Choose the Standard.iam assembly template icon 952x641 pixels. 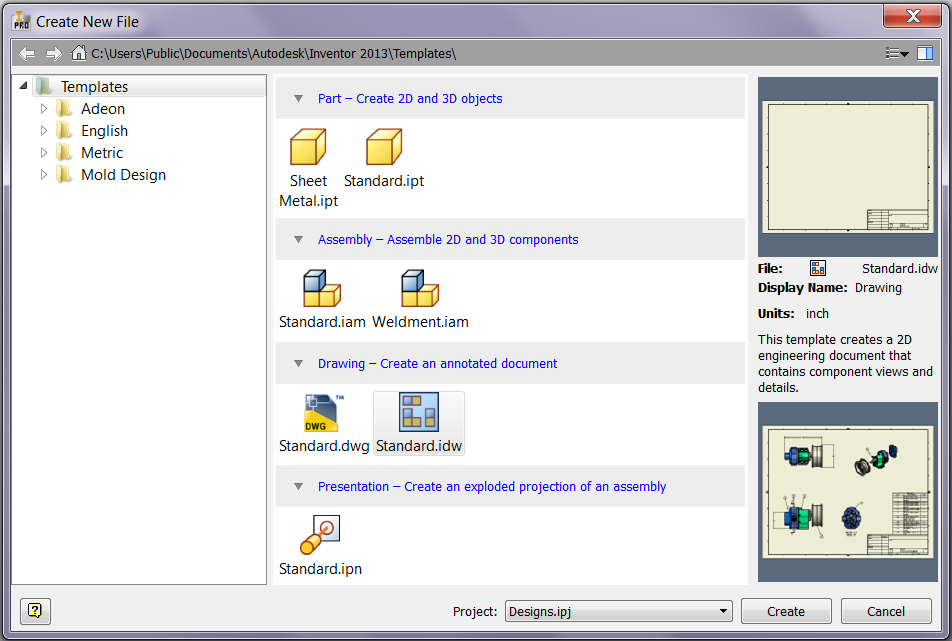[322, 288]
